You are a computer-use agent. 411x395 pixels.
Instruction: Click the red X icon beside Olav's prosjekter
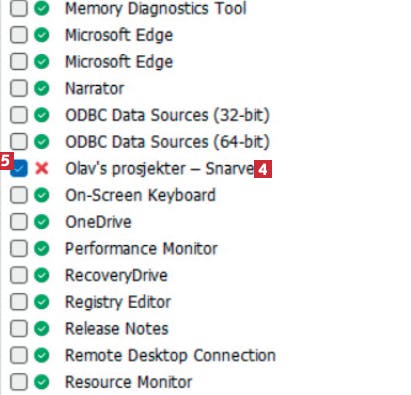pos(42,168)
